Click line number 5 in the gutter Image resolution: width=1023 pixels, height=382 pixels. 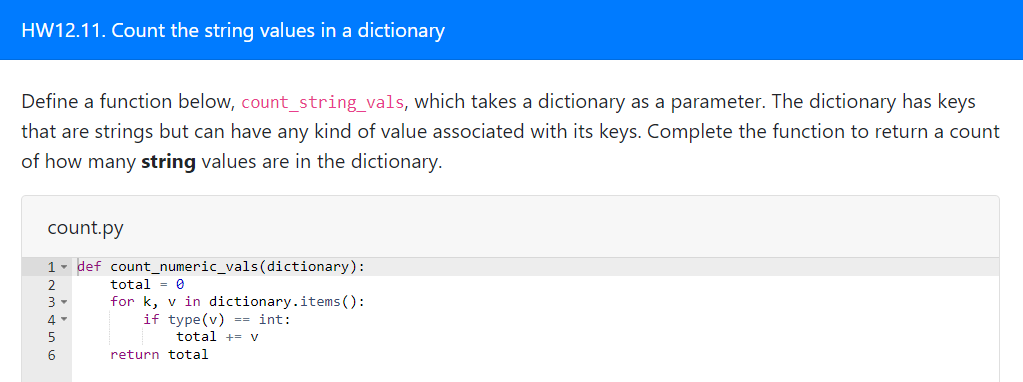pyautogui.click(x=52, y=338)
